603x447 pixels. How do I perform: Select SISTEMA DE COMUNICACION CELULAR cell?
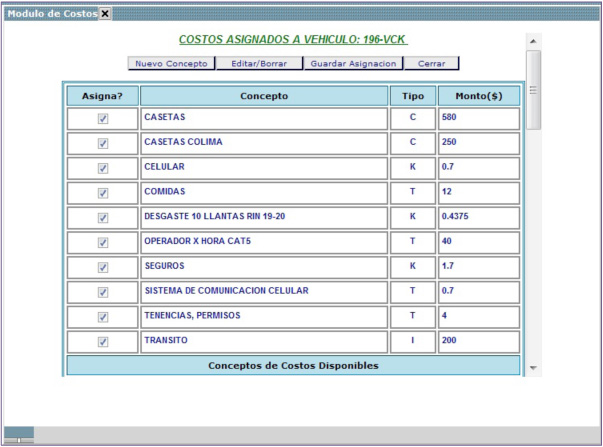(264, 292)
